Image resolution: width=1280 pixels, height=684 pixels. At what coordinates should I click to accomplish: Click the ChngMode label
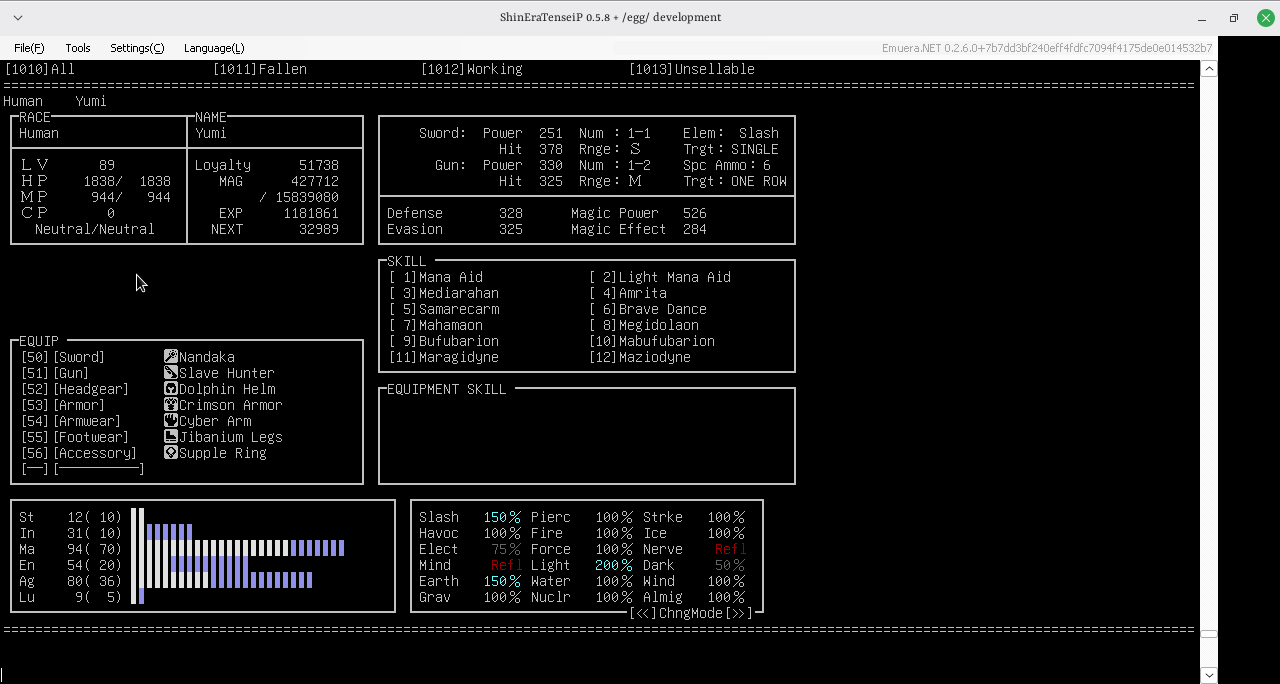click(691, 613)
